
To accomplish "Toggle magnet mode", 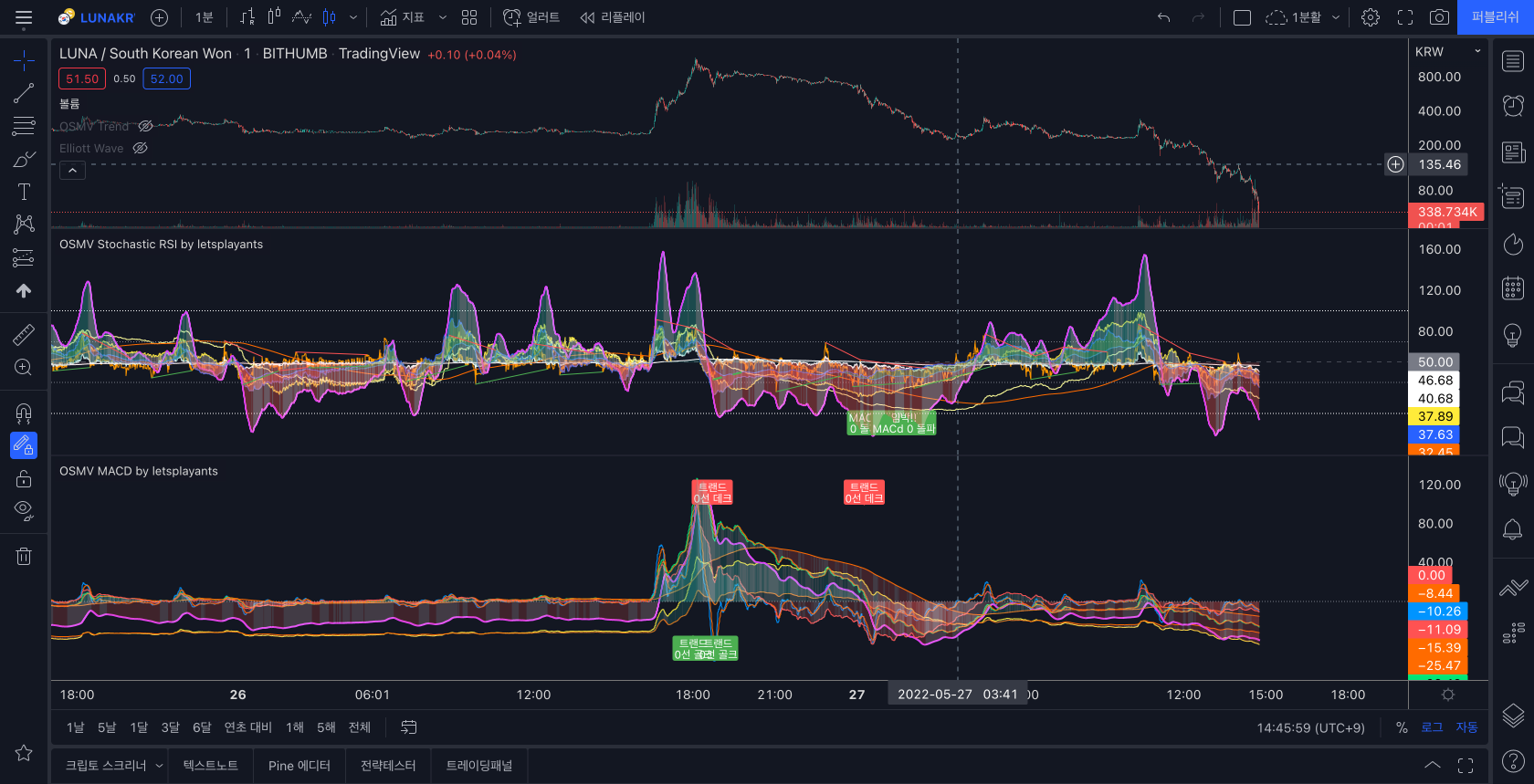I will 24,413.
